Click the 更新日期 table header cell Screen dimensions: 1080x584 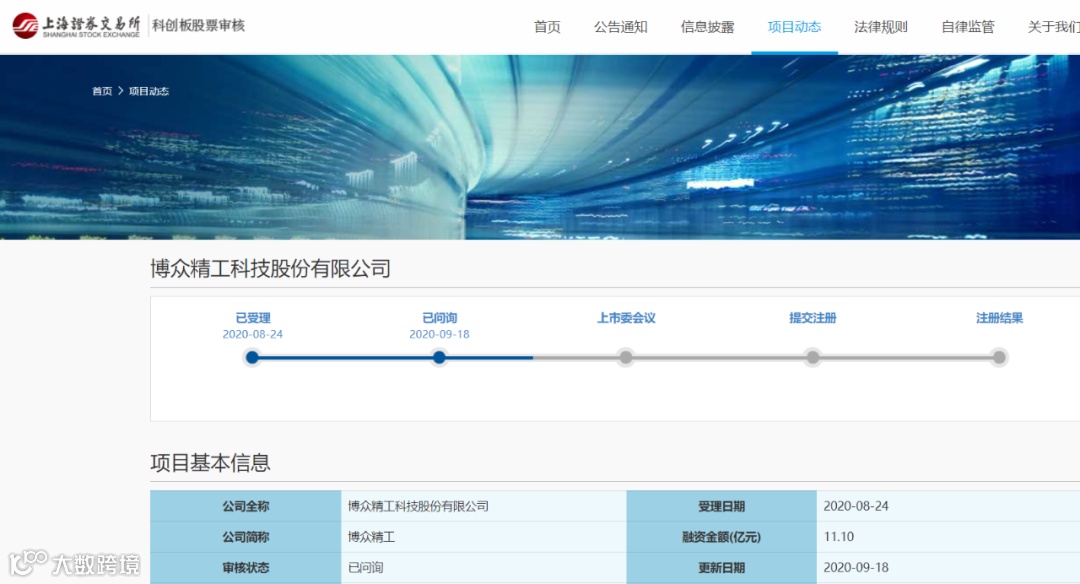[x=722, y=568]
